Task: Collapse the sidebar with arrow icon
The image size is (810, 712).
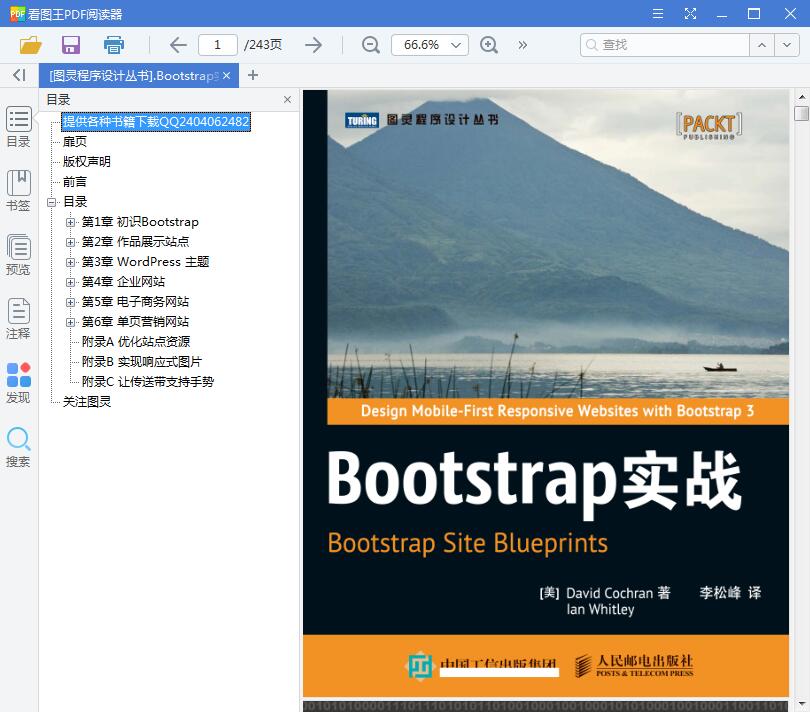Action: 19,75
